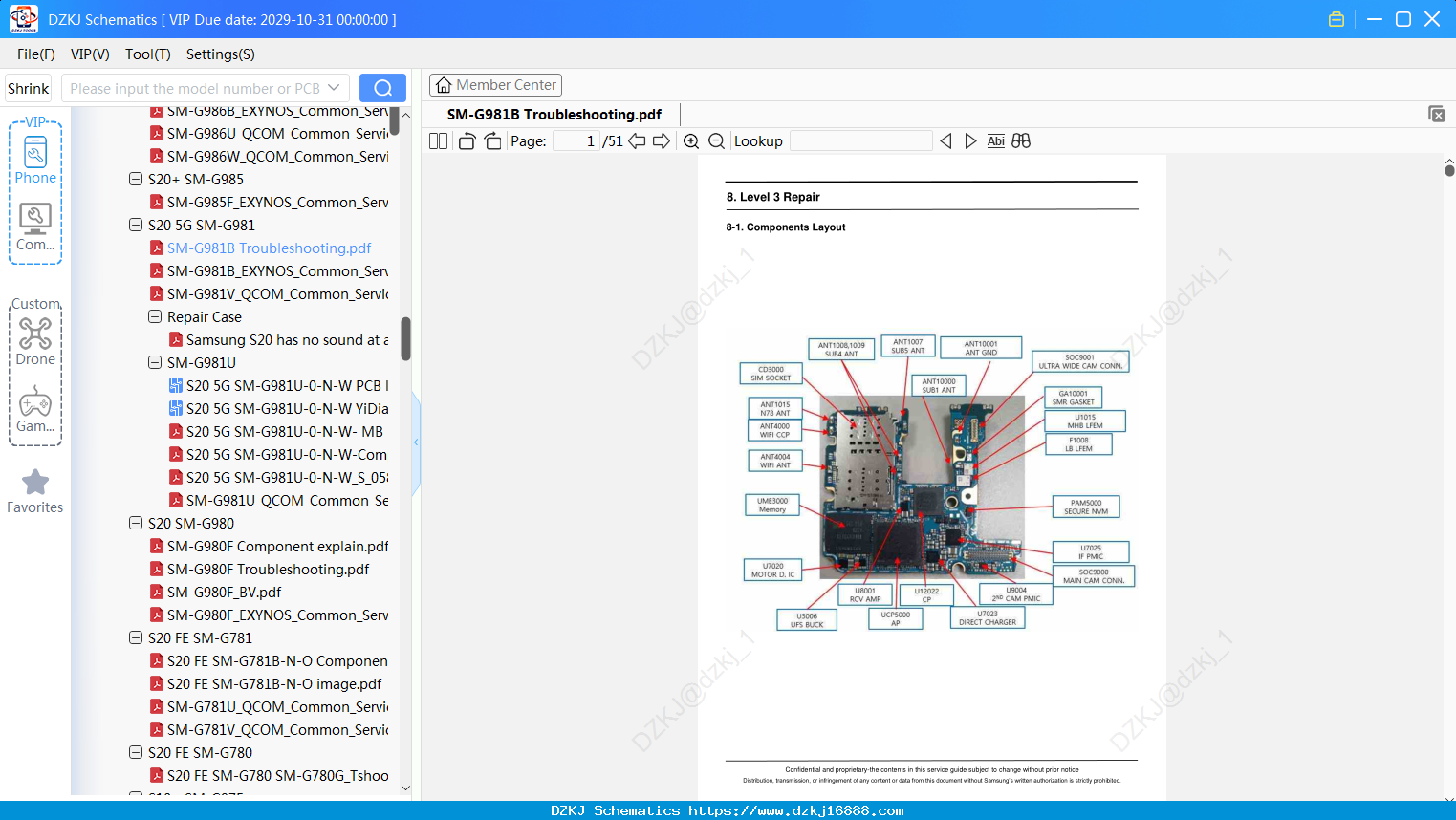
Task: Open the VIP(V) menu
Action: click(90, 54)
